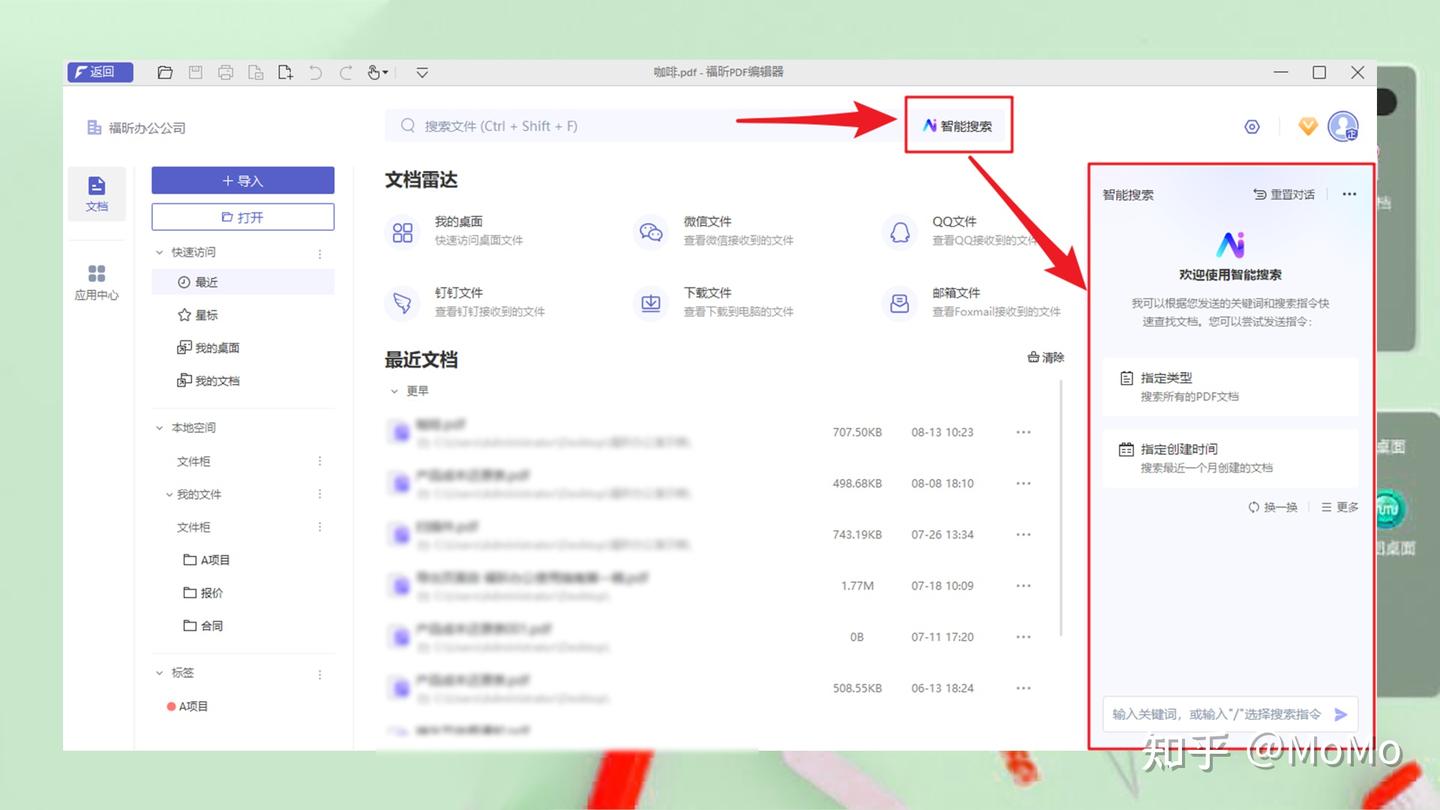This screenshot has width=1440, height=810.
Task: Open 邮箱文件 in 文档雷达
Action: pos(972,302)
